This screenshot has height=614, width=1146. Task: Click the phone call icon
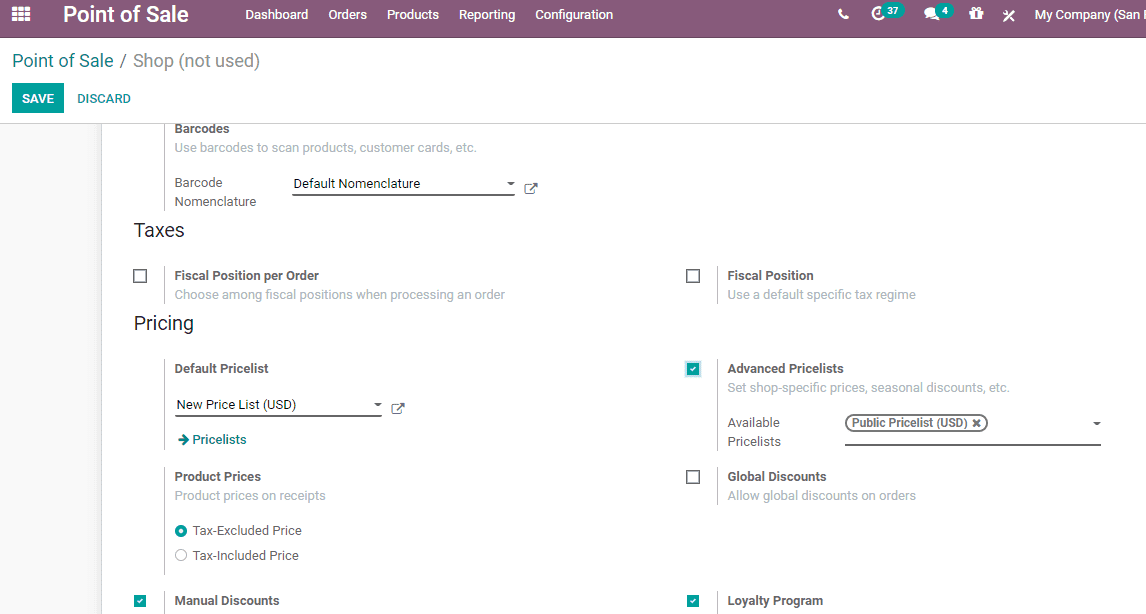click(843, 15)
